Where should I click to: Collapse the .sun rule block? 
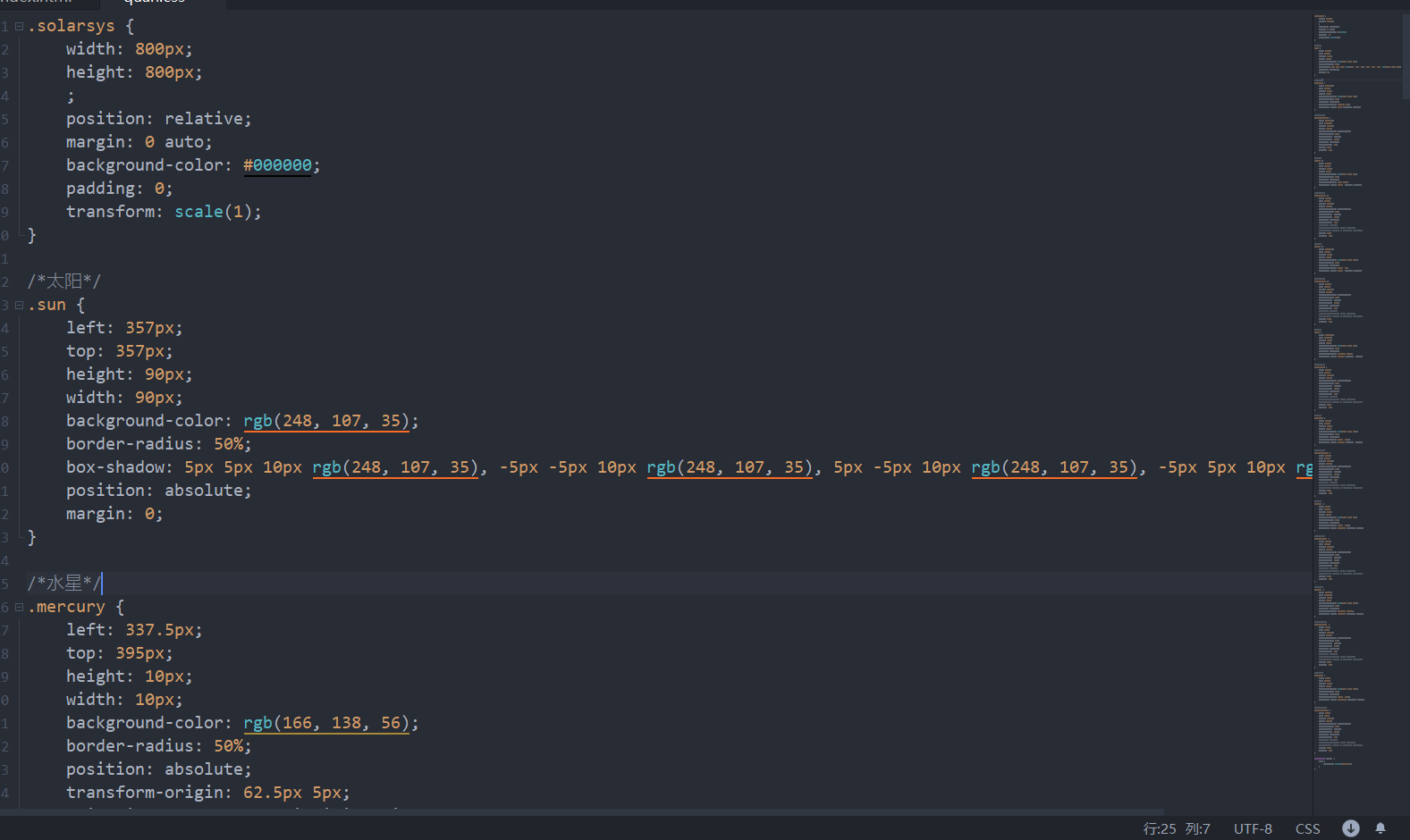(19, 305)
